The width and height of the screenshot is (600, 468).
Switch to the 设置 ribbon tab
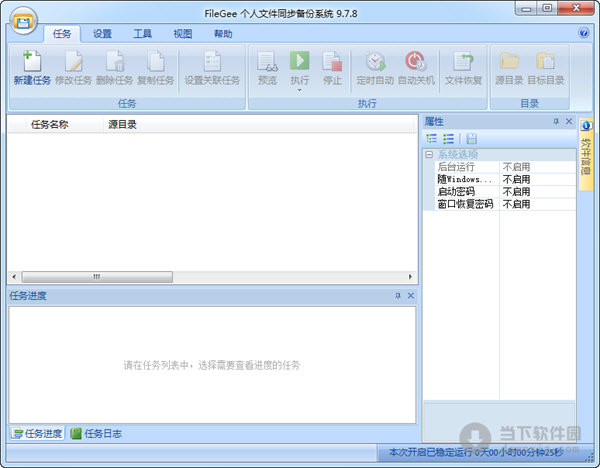[102, 34]
